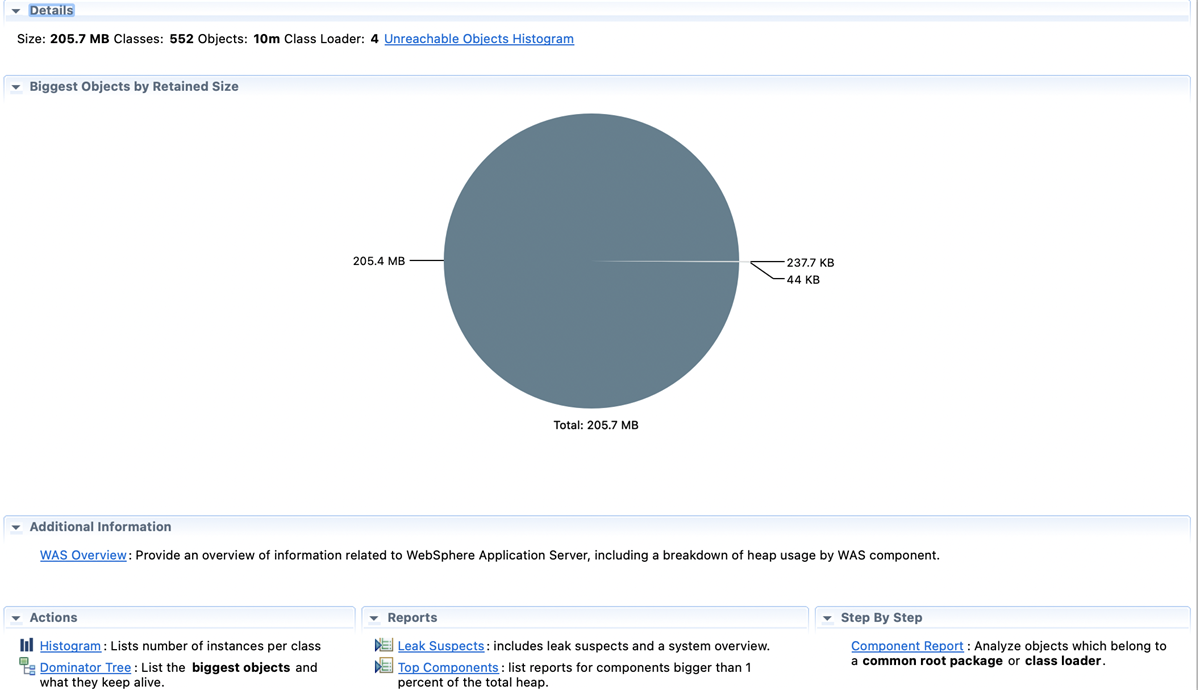Click the Step By Step section title
This screenshot has height=690, width=1200.
[x=881, y=618]
